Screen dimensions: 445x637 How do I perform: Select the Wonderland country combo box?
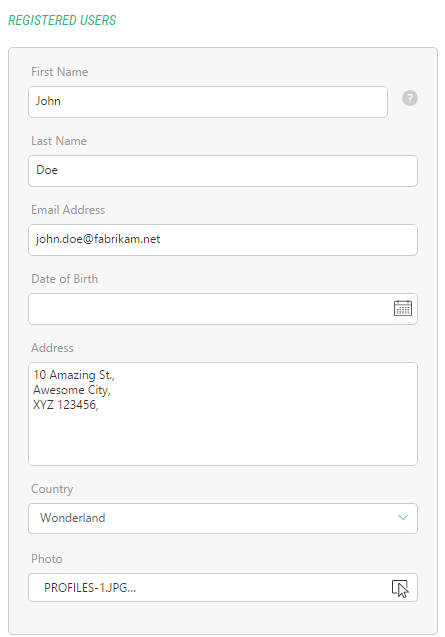pyautogui.click(x=223, y=518)
